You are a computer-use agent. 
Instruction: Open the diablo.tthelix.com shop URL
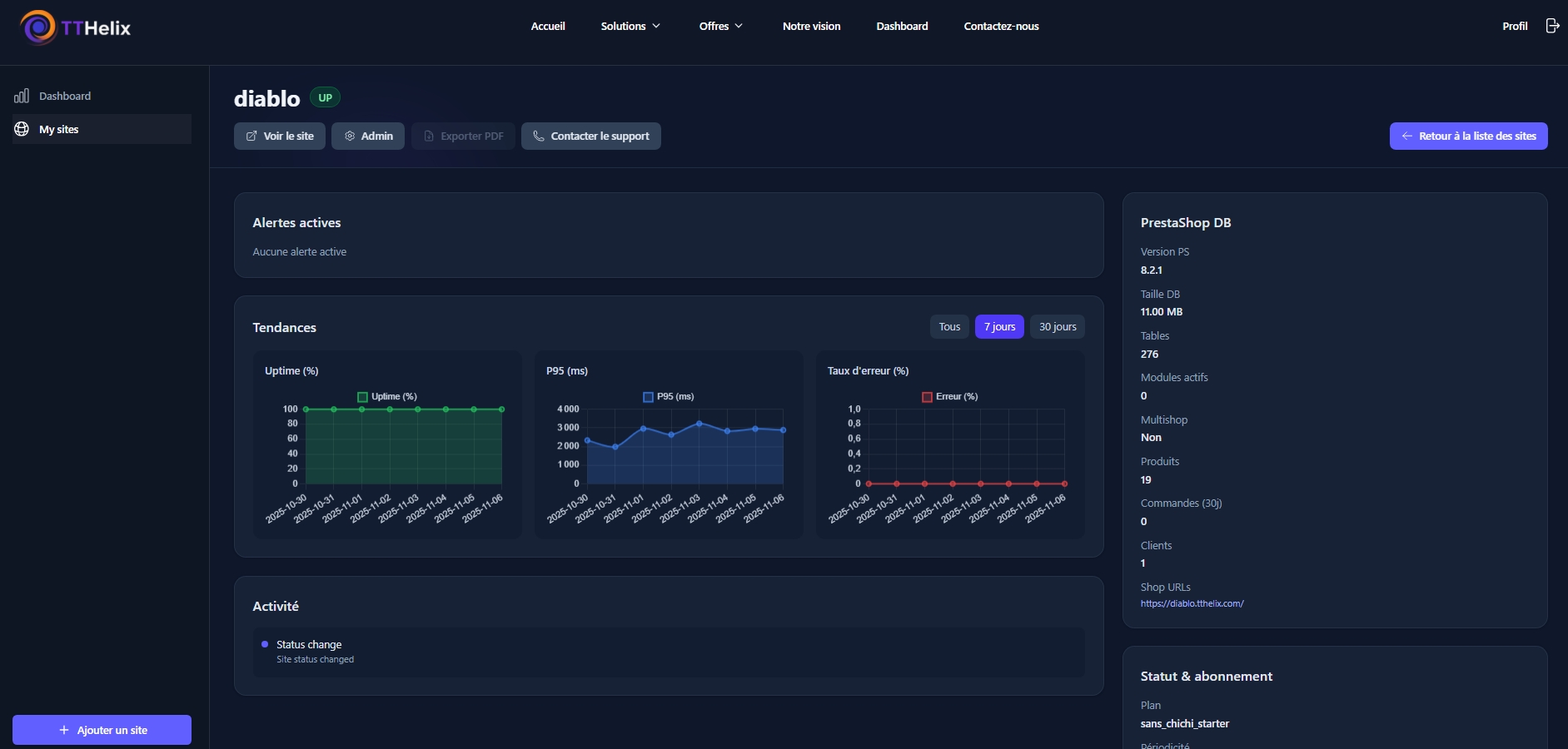(1192, 604)
